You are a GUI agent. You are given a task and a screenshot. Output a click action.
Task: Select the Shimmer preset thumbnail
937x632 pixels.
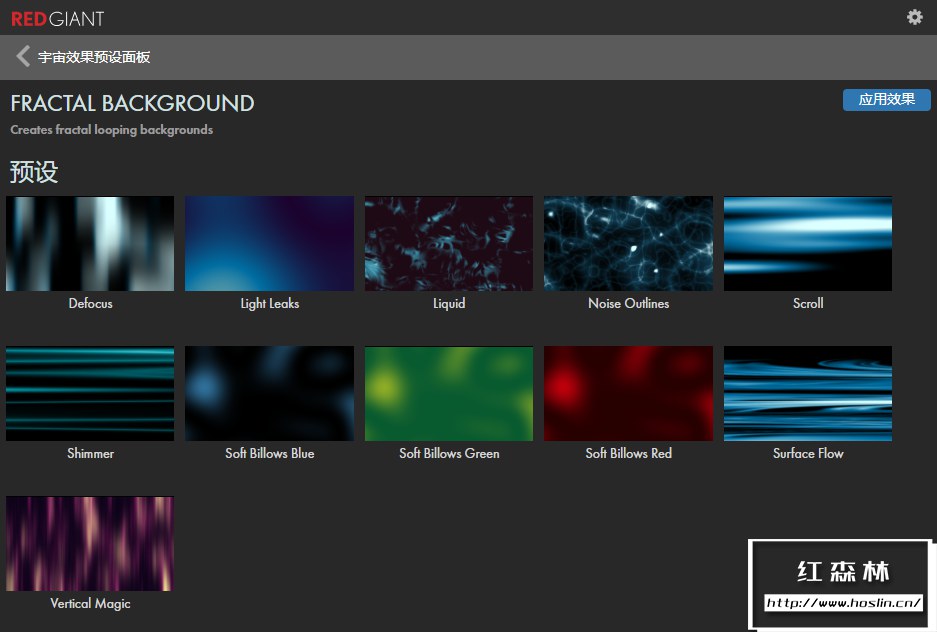click(90, 394)
